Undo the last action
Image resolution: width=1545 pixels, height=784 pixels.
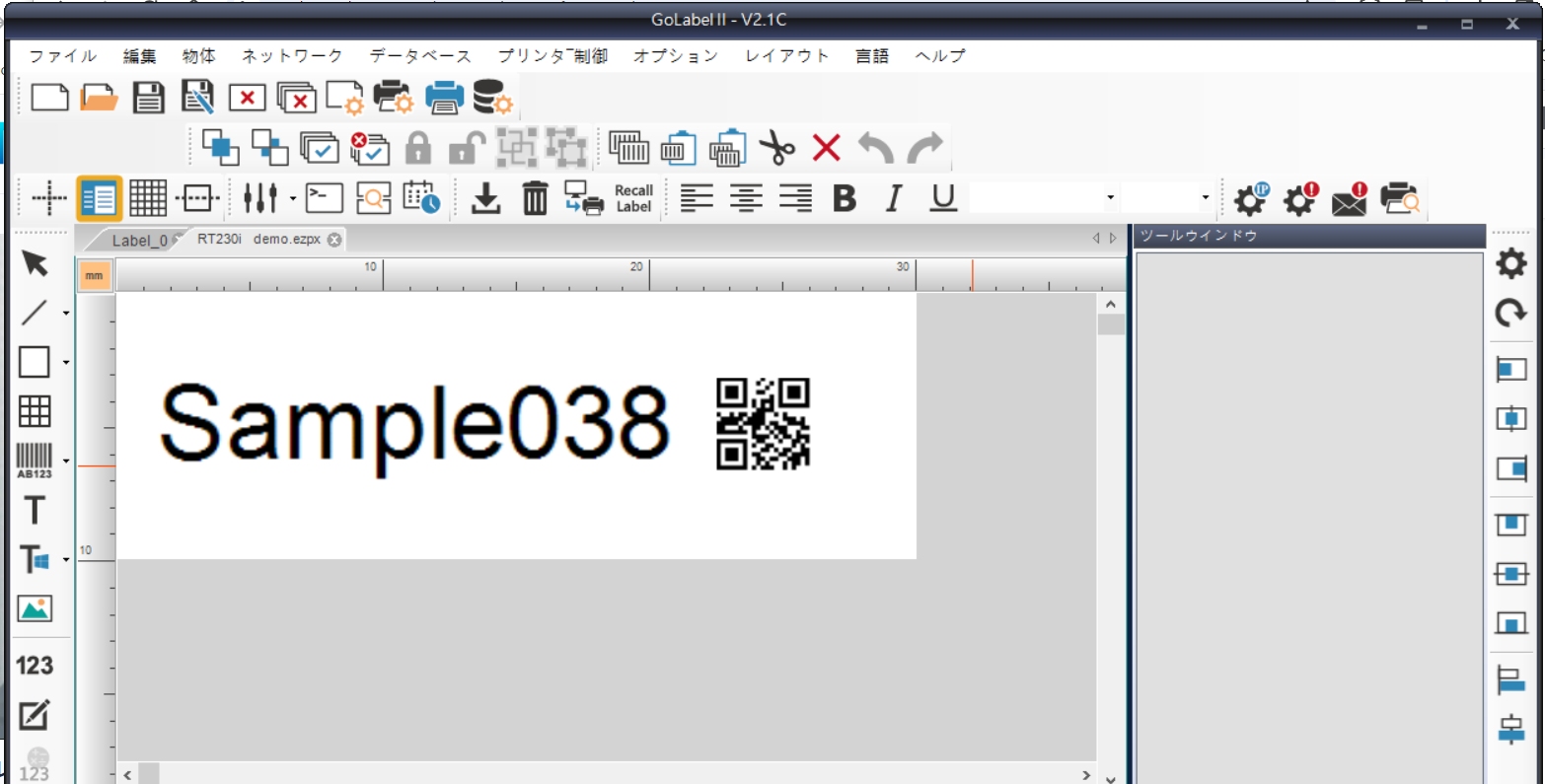pyautogui.click(x=876, y=148)
